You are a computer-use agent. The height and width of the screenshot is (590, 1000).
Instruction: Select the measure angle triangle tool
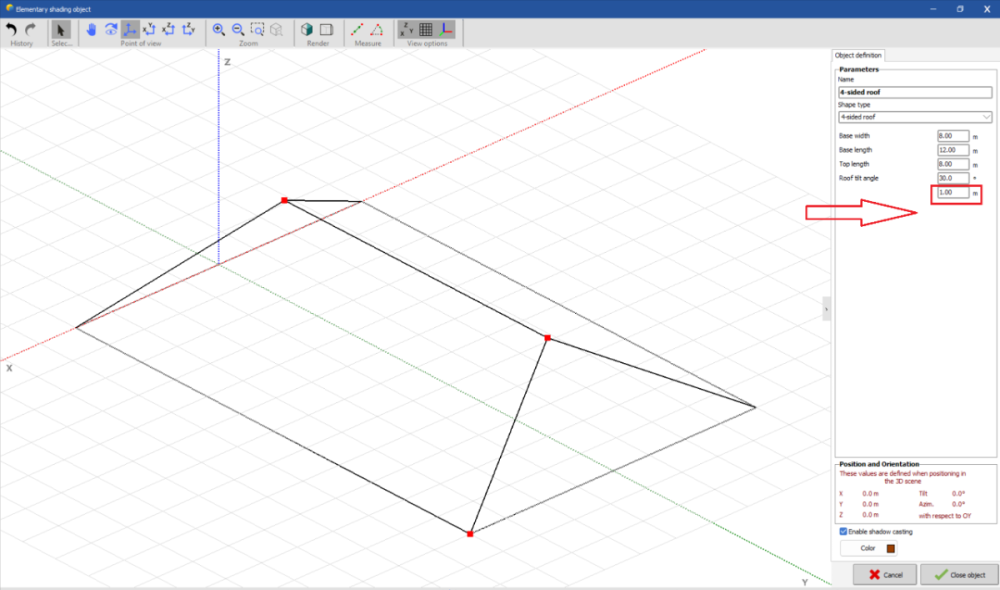(377, 29)
